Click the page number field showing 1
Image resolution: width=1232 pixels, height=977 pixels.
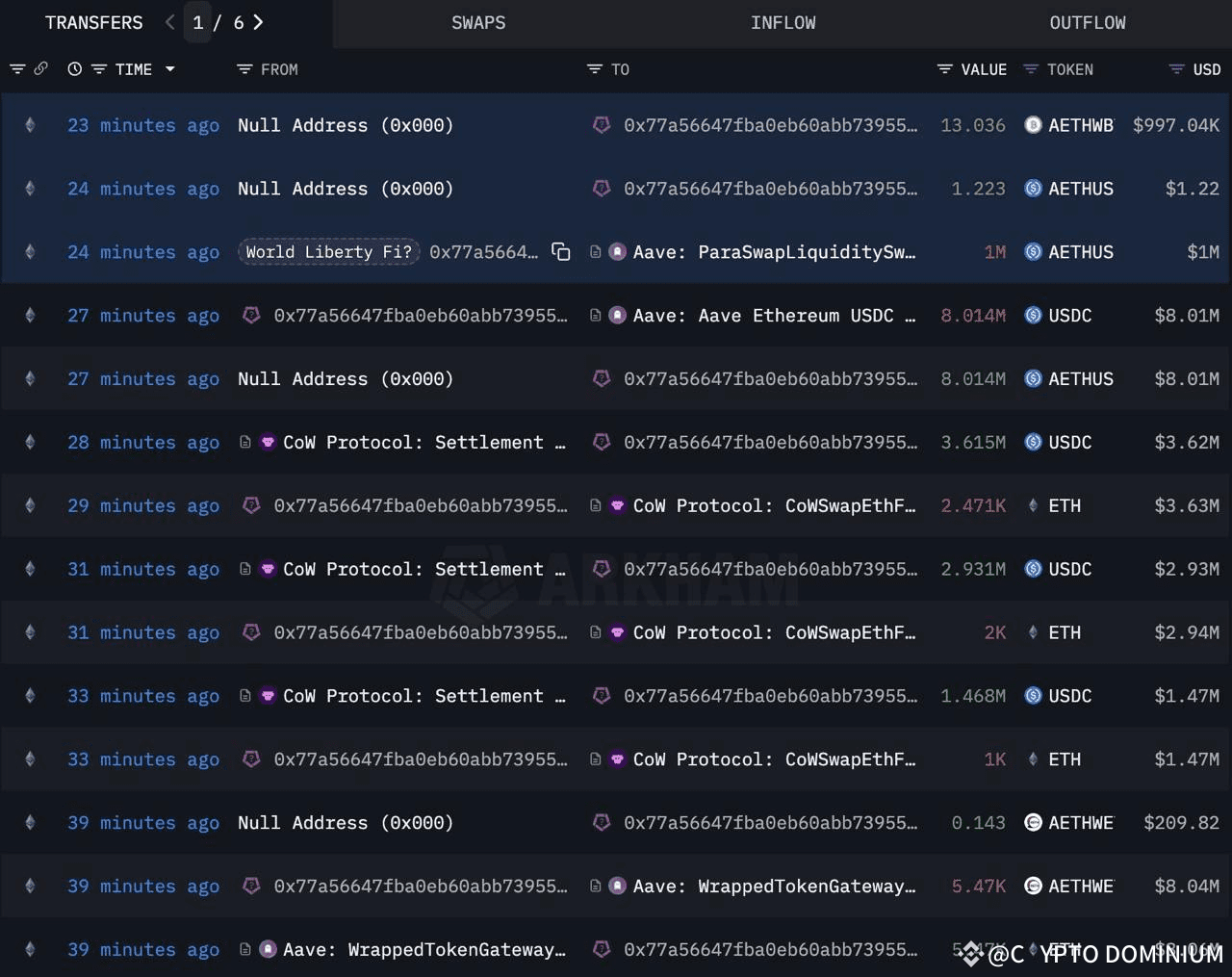pos(197,22)
